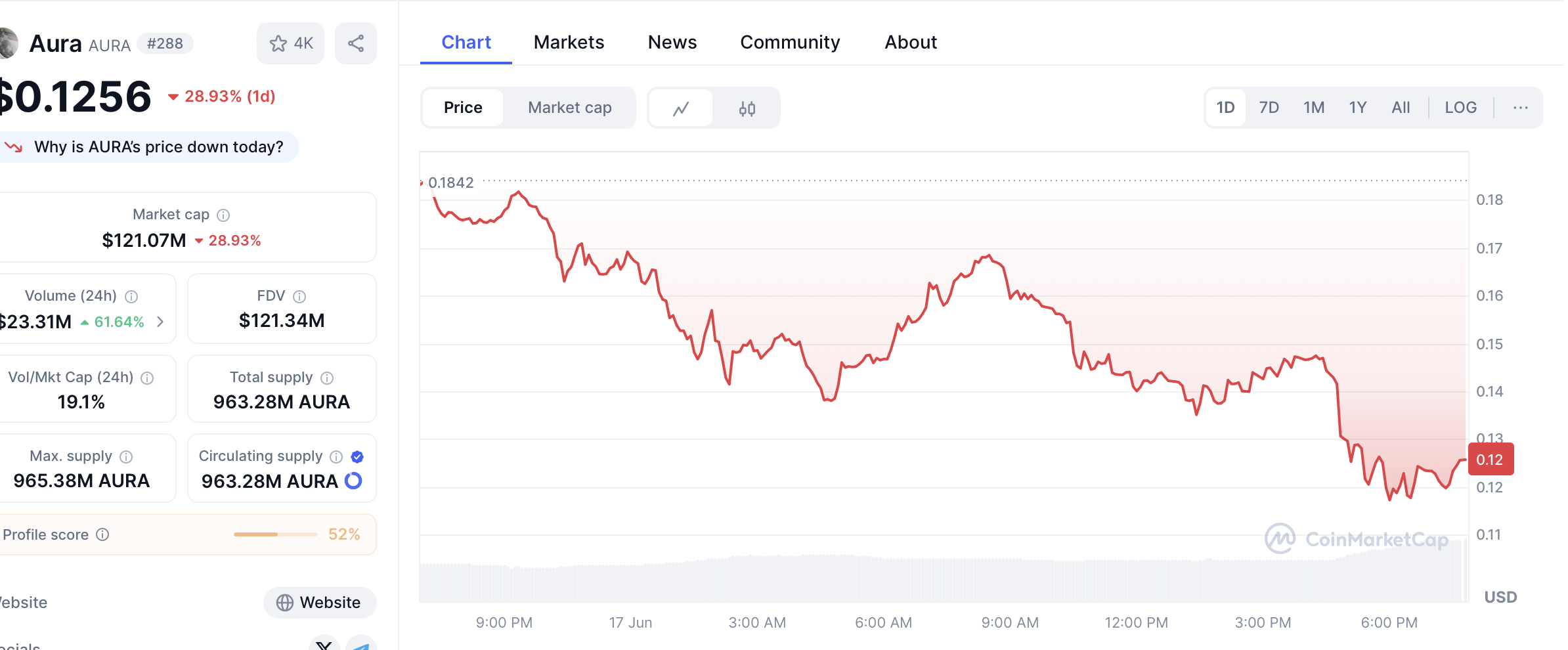Select the 7D time range
Image resolution: width=1568 pixels, height=650 pixels.
click(1269, 108)
